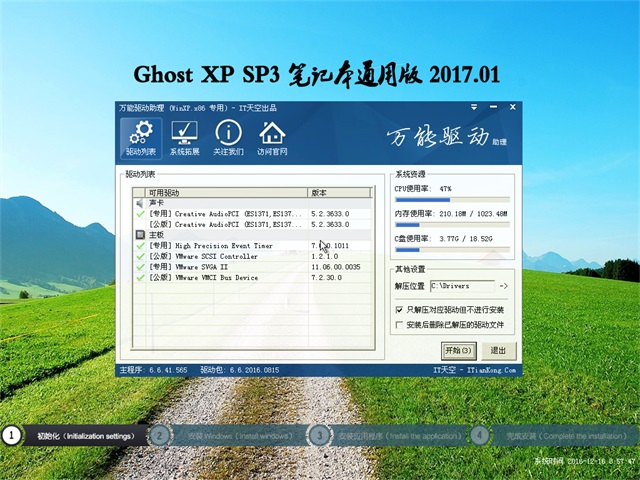This screenshot has height=480, width=640.
Task: Select the VMware SVGA II driver name
Action: [x=202, y=267]
